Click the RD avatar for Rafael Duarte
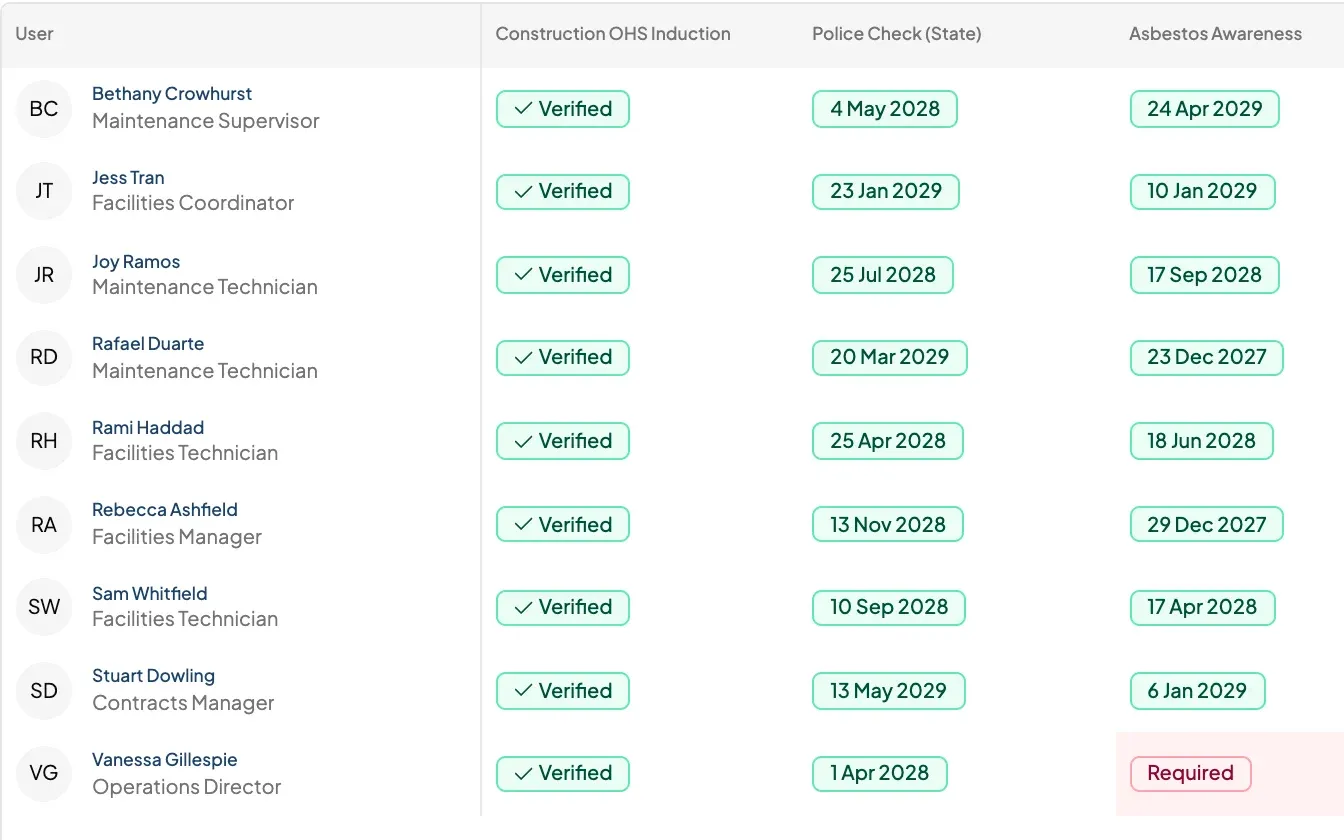Viewport: 1344px width, 840px height. tap(44, 357)
